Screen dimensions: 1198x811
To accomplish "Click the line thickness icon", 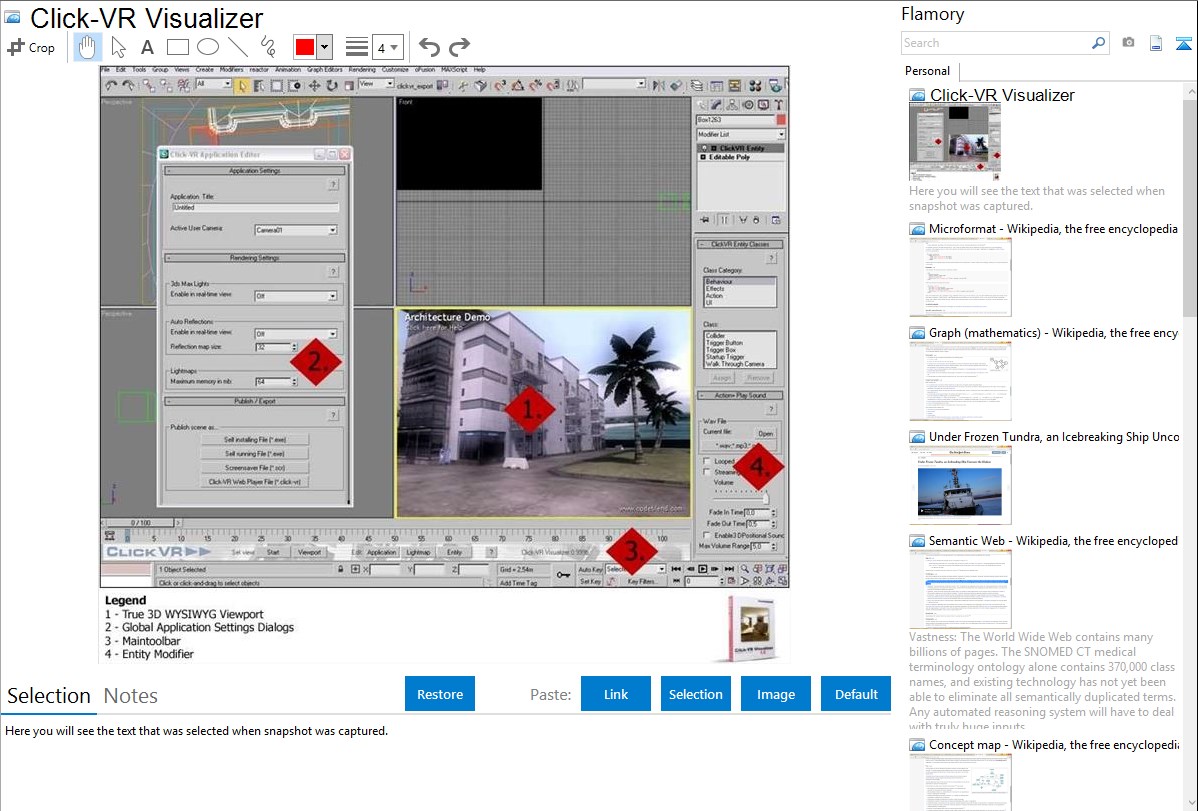I will 356,47.
